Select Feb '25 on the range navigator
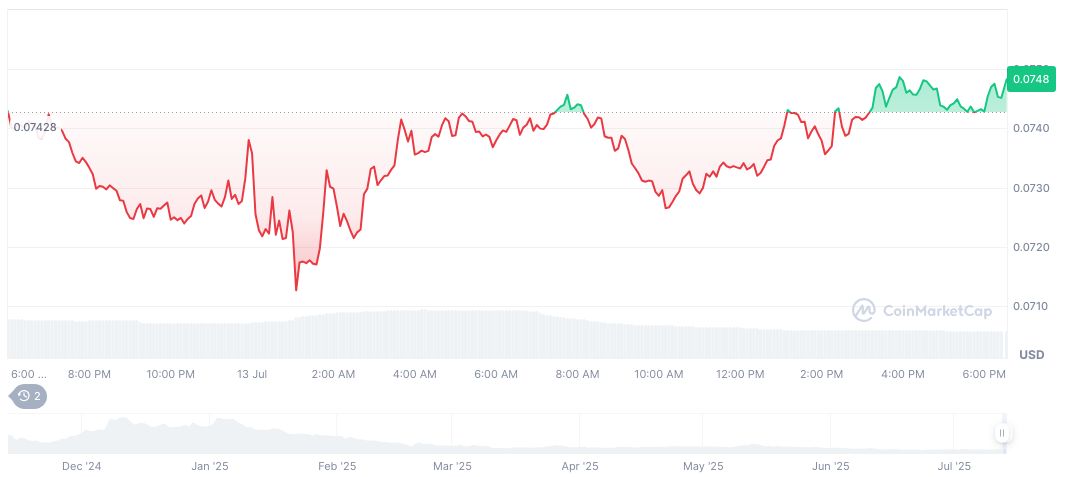 pyautogui.click(x=337, y=466)
